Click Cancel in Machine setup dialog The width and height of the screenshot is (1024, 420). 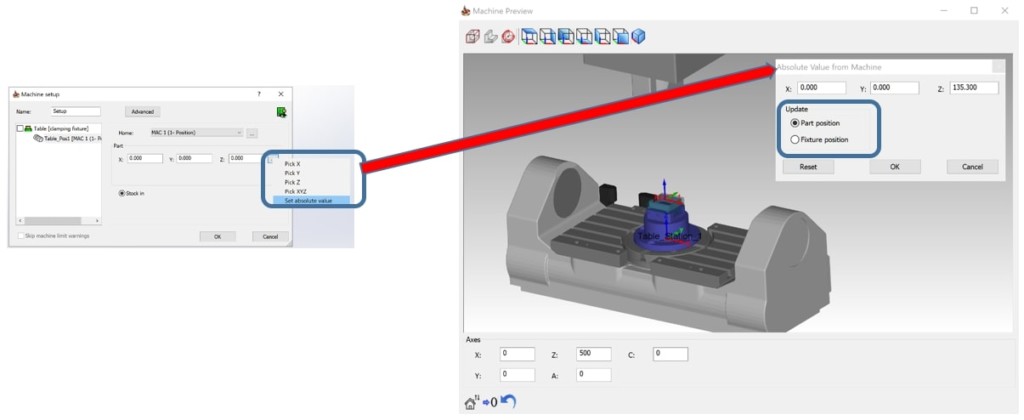click(270, 236)
